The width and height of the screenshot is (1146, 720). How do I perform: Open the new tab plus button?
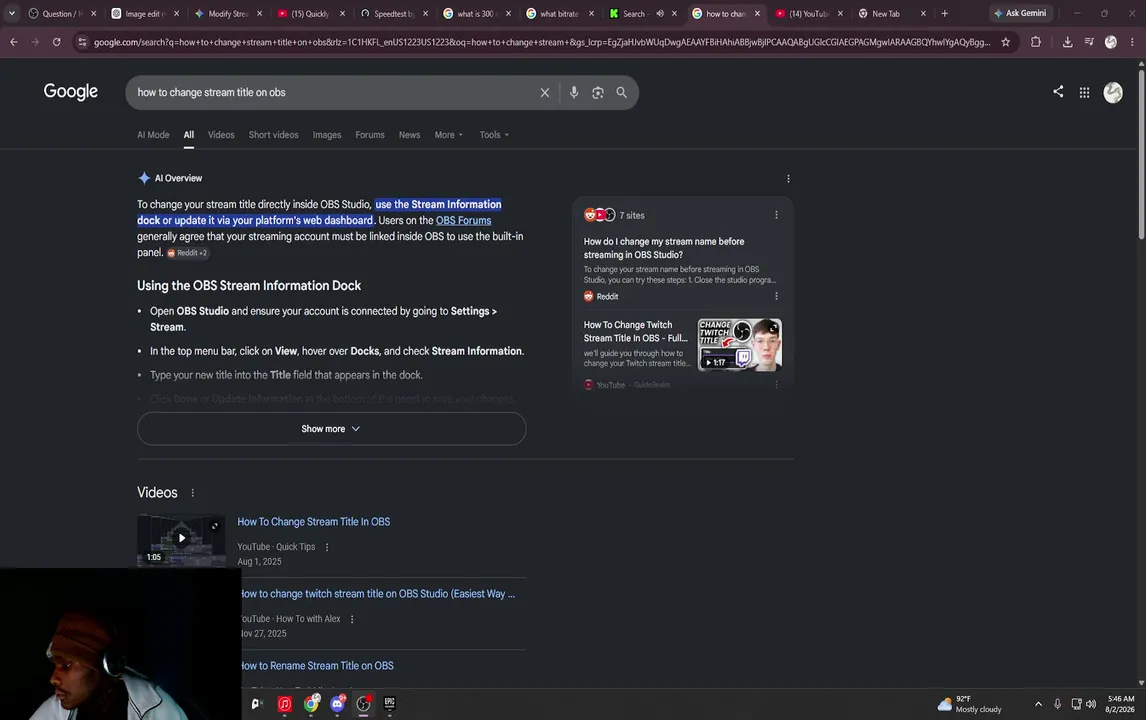pos(944,13)
